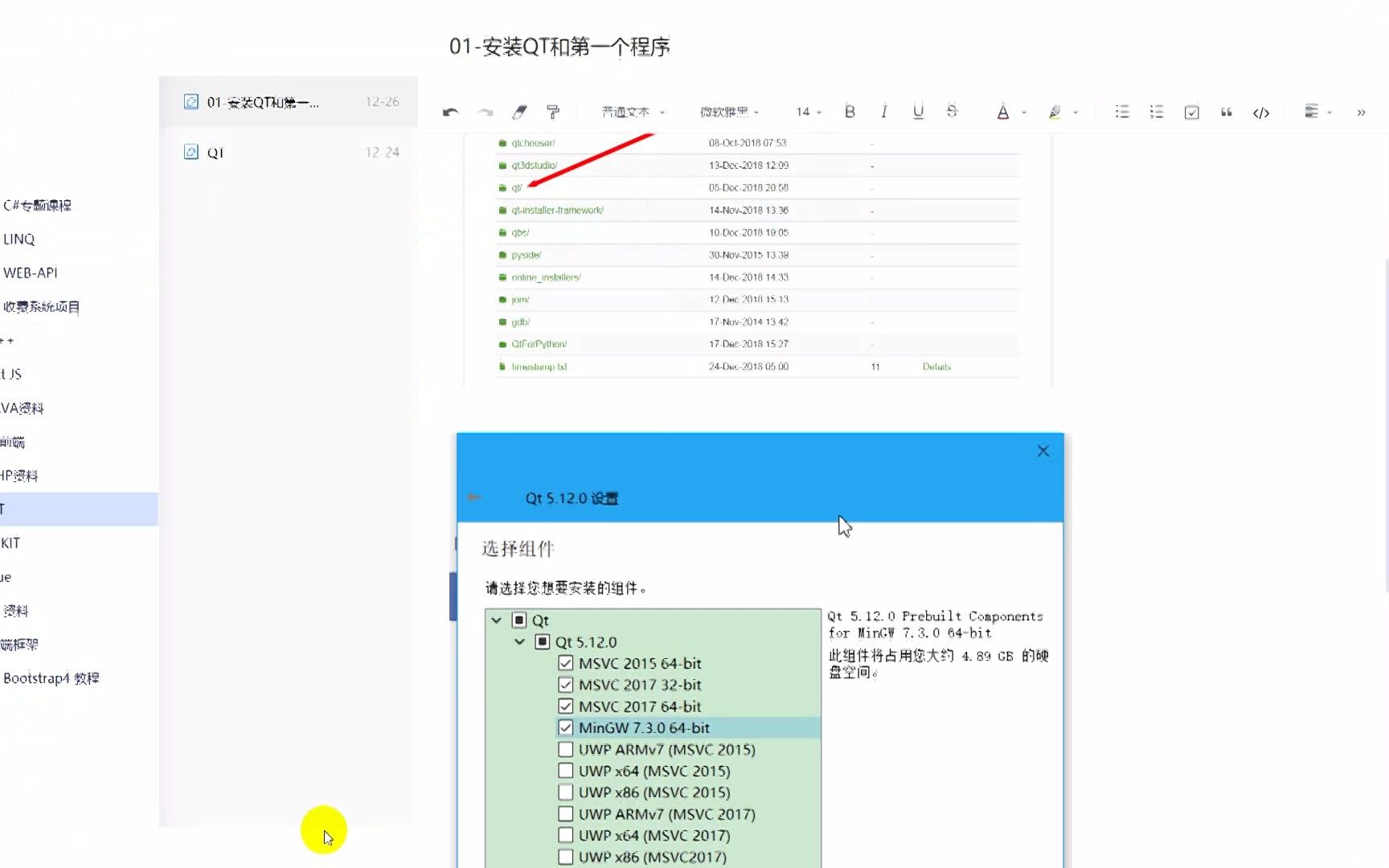Click the text alignment icon
This screenshot has height=868, width=1389.
pos(1311,112)
